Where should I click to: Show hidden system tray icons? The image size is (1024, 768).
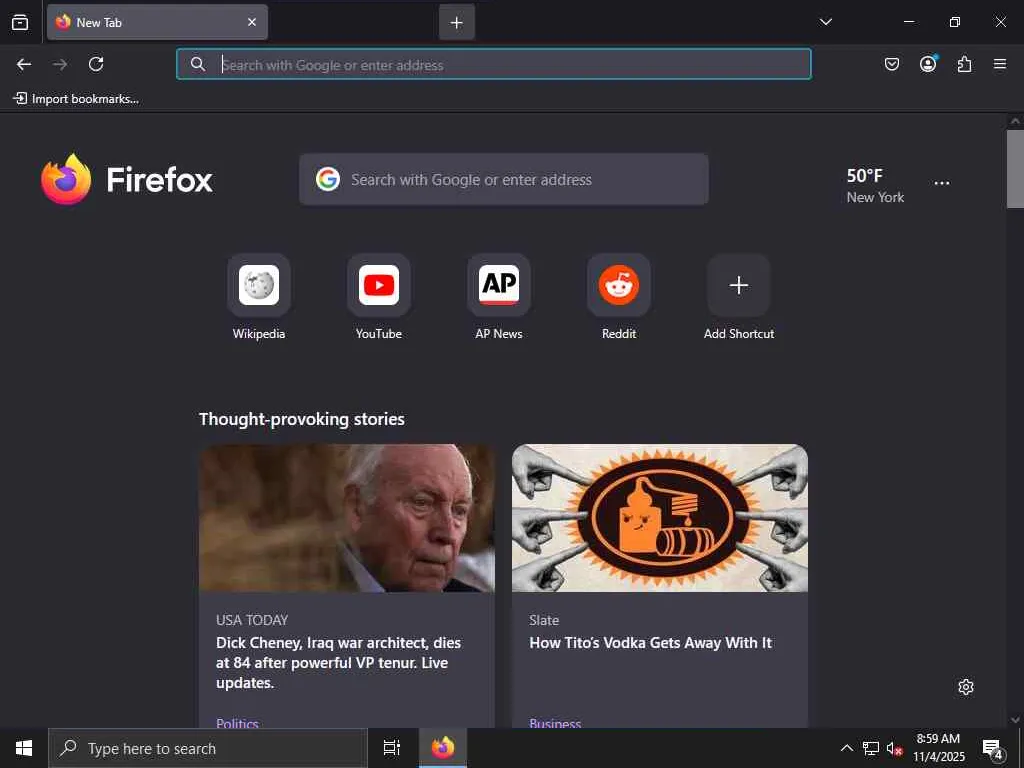tap(846, 748)
